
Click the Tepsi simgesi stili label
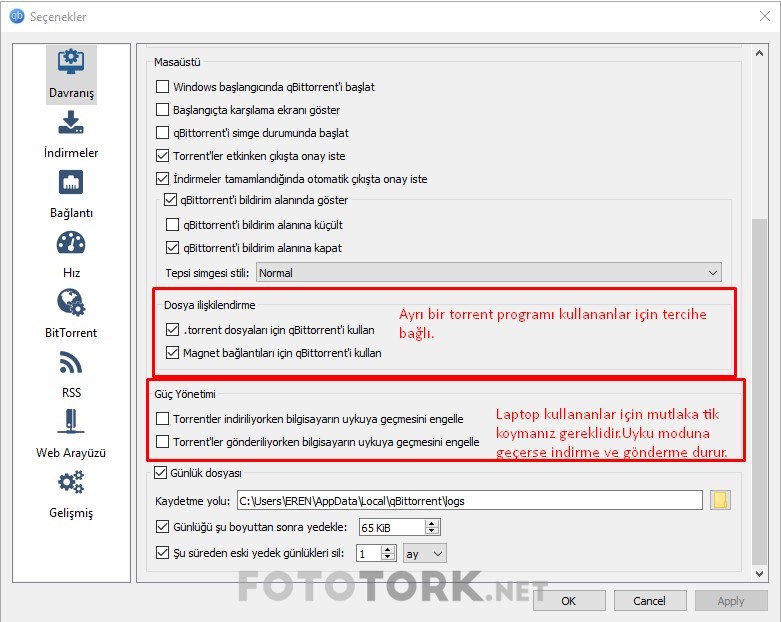(x=207, y=273)
